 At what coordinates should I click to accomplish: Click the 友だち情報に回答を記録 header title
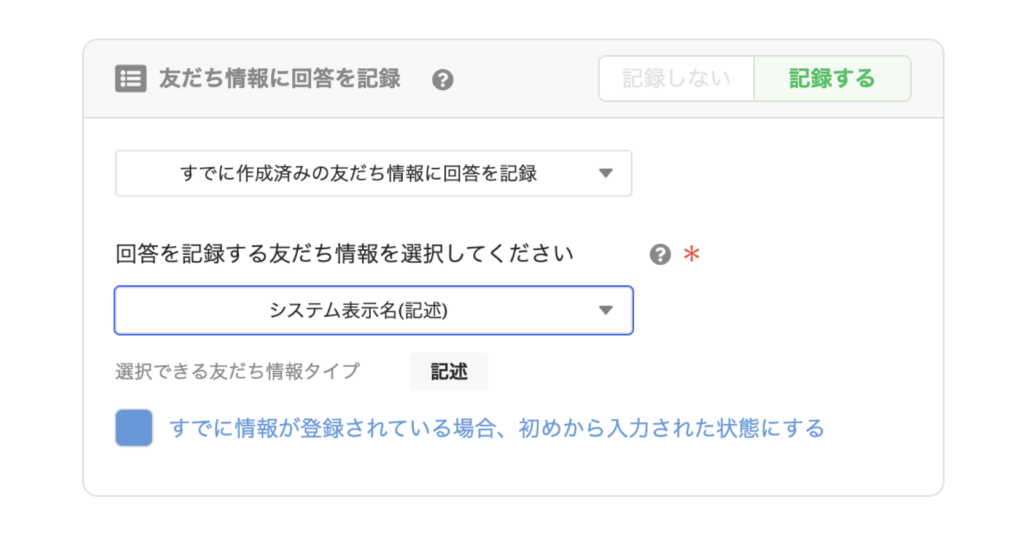280,79
